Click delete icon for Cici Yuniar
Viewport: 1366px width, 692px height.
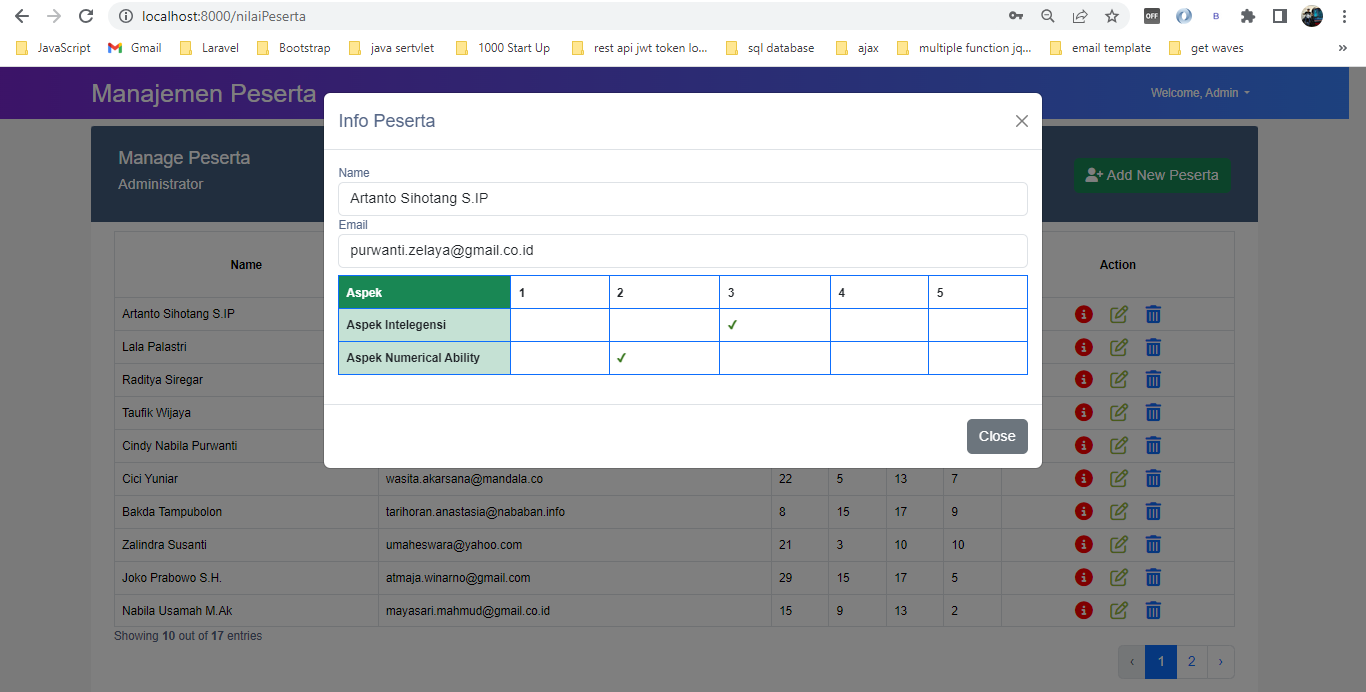(1153, 479)
